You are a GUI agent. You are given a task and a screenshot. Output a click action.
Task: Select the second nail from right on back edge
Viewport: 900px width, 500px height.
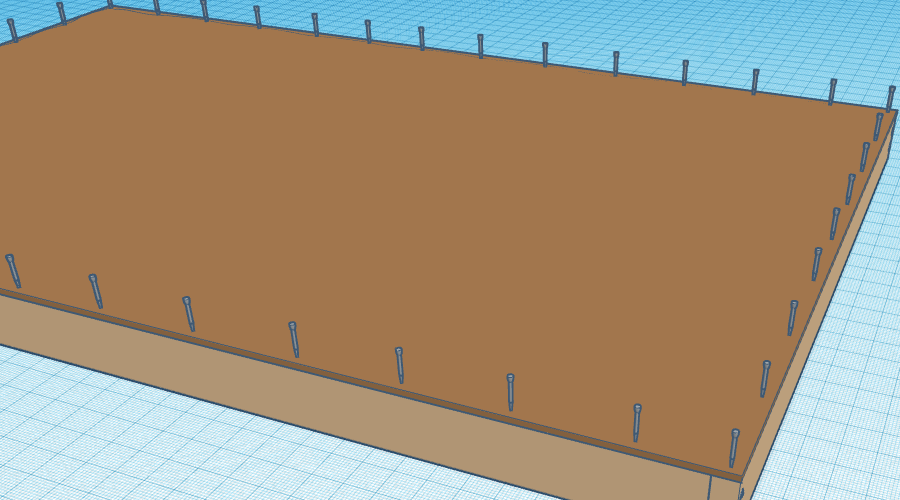tap(831, 92)
